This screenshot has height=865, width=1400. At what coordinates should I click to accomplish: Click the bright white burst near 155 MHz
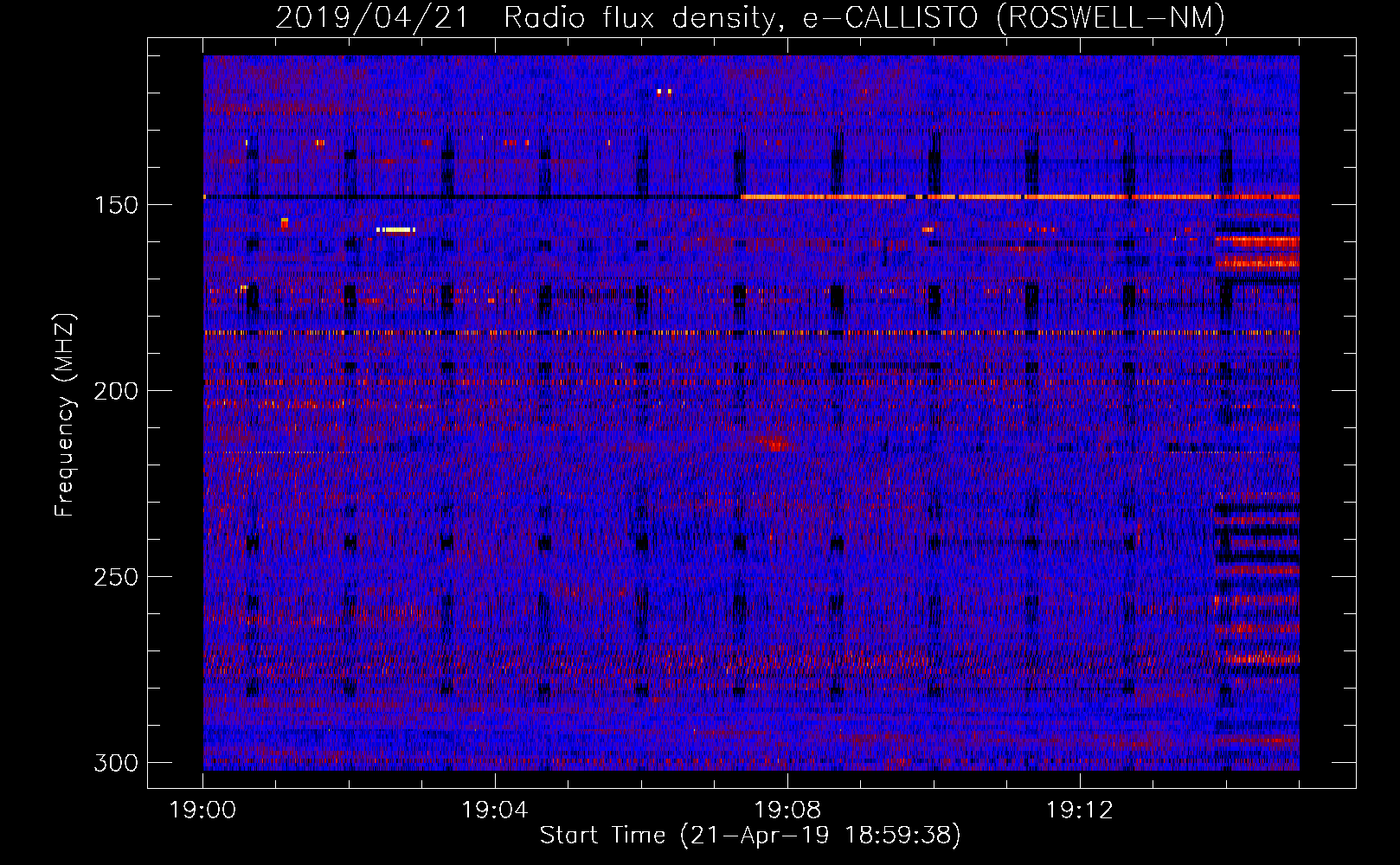(x=396, y=230)
